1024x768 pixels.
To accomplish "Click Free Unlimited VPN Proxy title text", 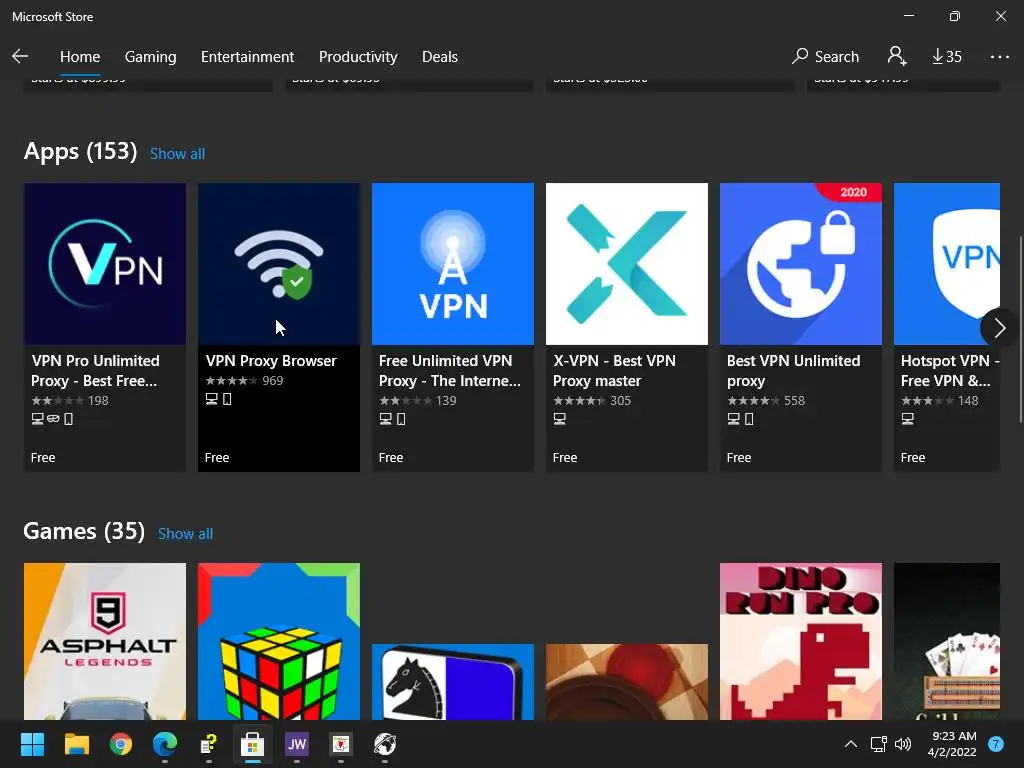I will (x=449, y=370).
